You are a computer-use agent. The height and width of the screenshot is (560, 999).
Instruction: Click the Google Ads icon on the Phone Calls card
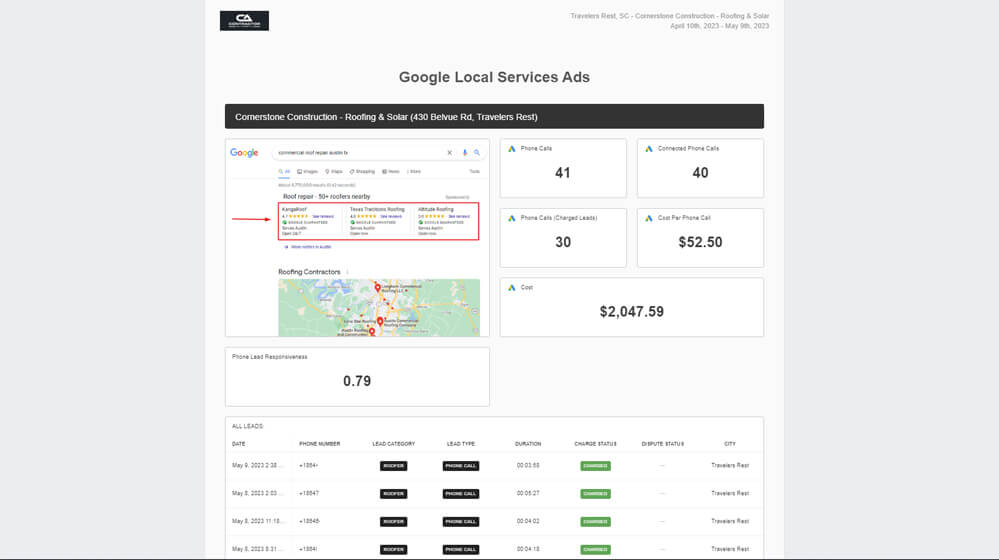[x=512, y=148]
